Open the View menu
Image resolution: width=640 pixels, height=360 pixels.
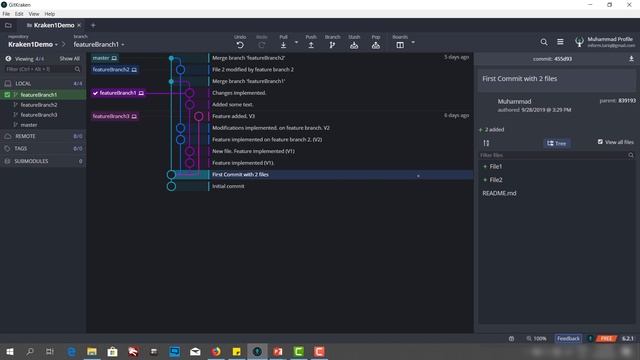point(34,14)
